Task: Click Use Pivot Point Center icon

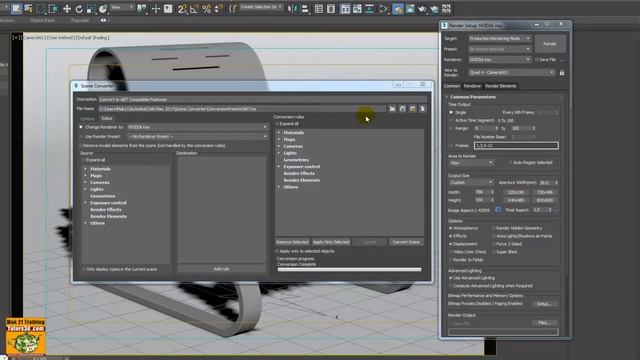Action: point(142,9)
